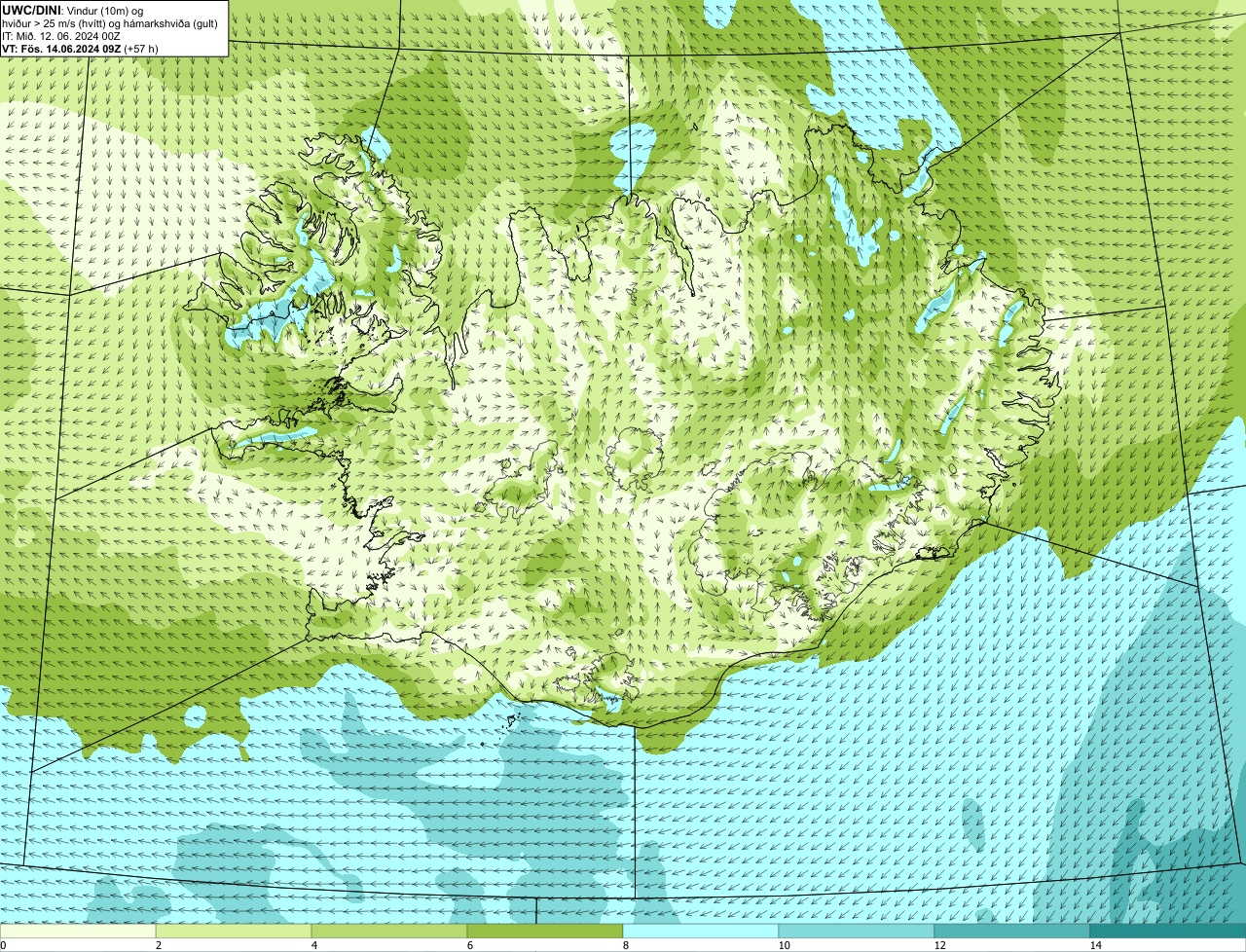Click the '6' label on the color scale
Image resolution: width=1246 pixels, height=952 pixels.
point(469,945)
